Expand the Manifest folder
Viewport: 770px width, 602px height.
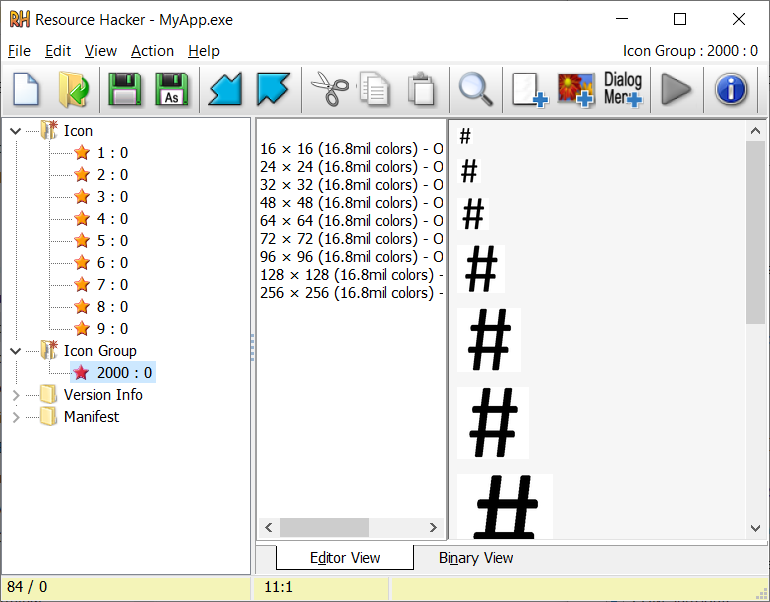click(x=16, y=417)
